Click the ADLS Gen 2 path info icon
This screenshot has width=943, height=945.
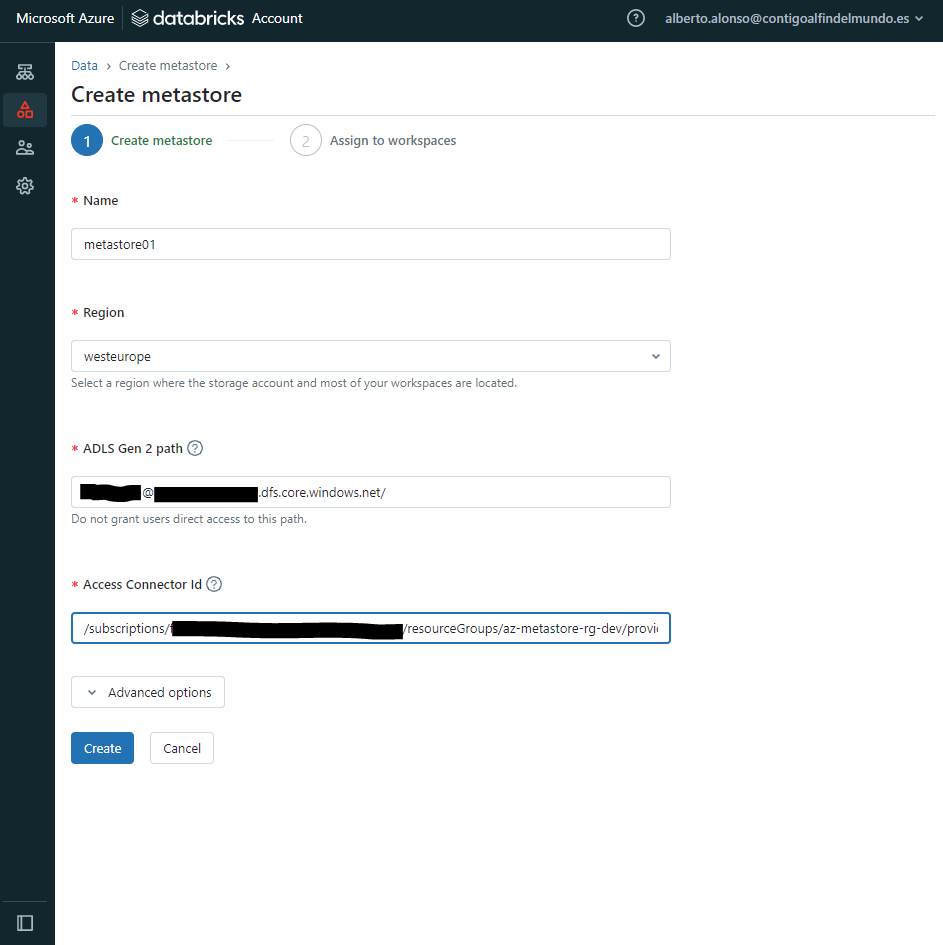click(x=194, y=447)
